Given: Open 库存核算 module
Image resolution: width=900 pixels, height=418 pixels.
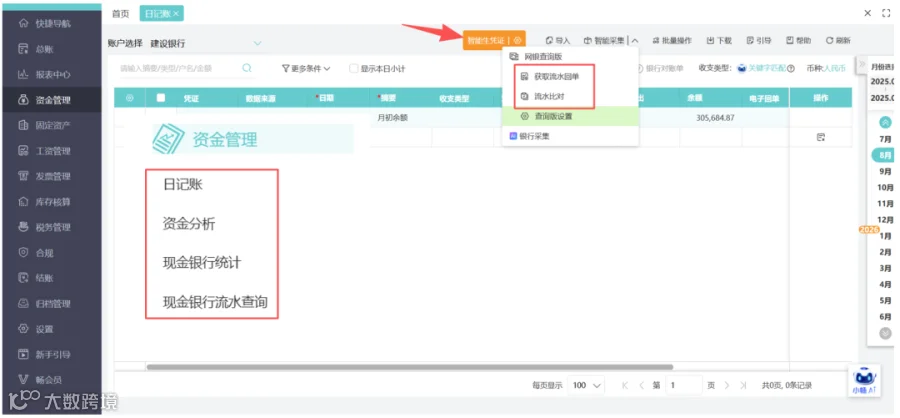Looking at the screenshot, I should pyautogui.click(x=44, y=202).
